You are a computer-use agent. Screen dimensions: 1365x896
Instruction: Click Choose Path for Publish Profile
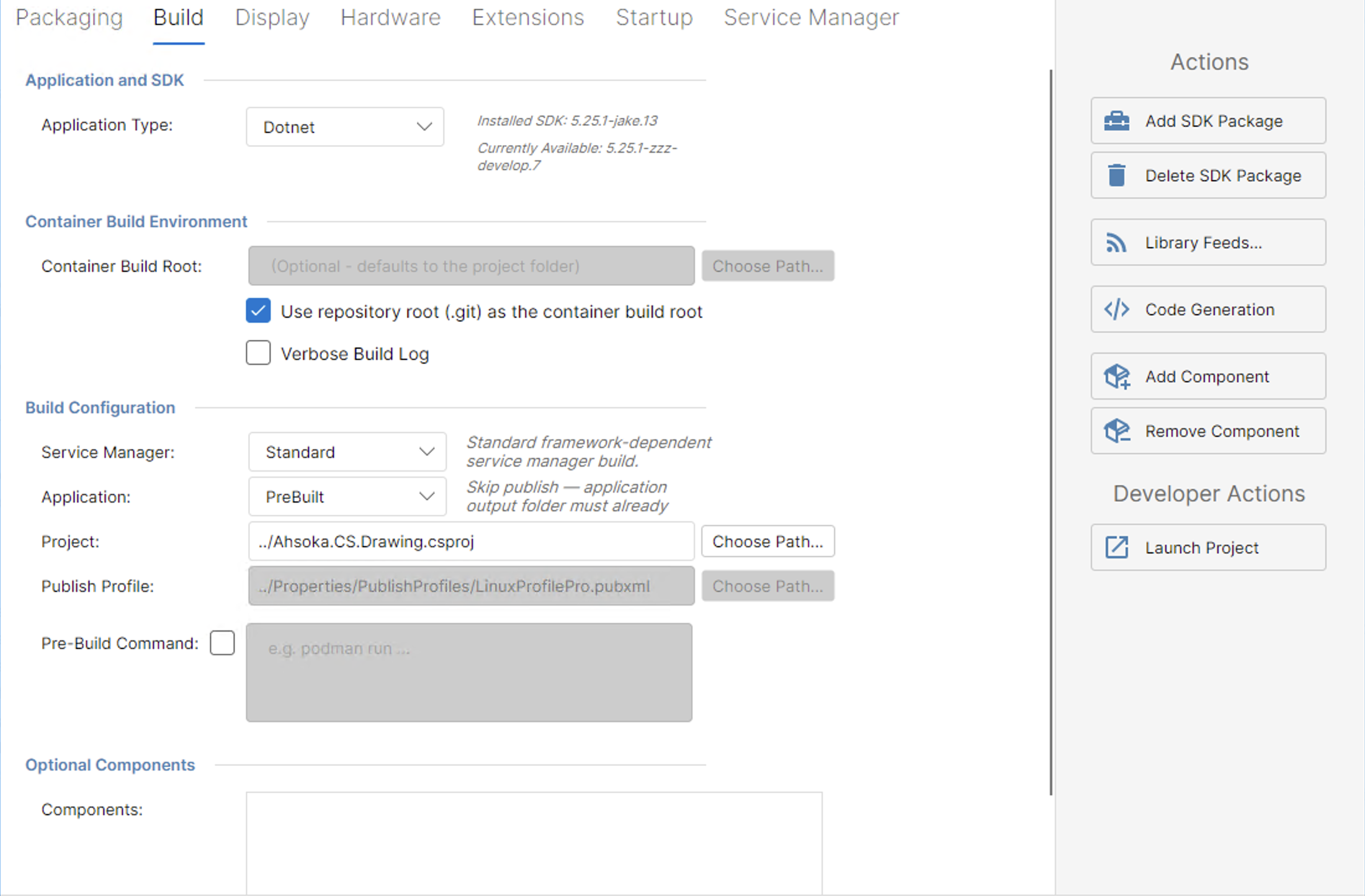click(x=768, y=586)
